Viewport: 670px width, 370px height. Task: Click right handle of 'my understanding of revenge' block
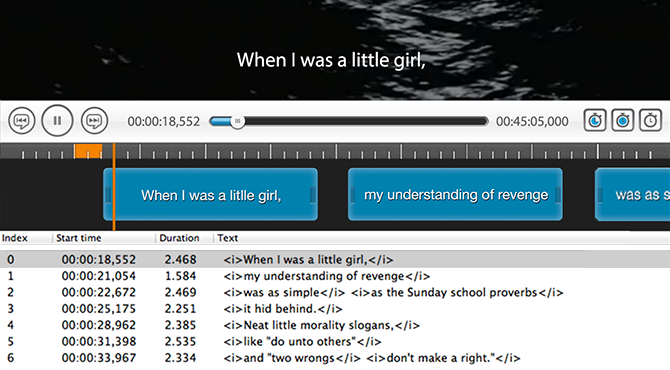pyautogui.click(x=558, y=195)
